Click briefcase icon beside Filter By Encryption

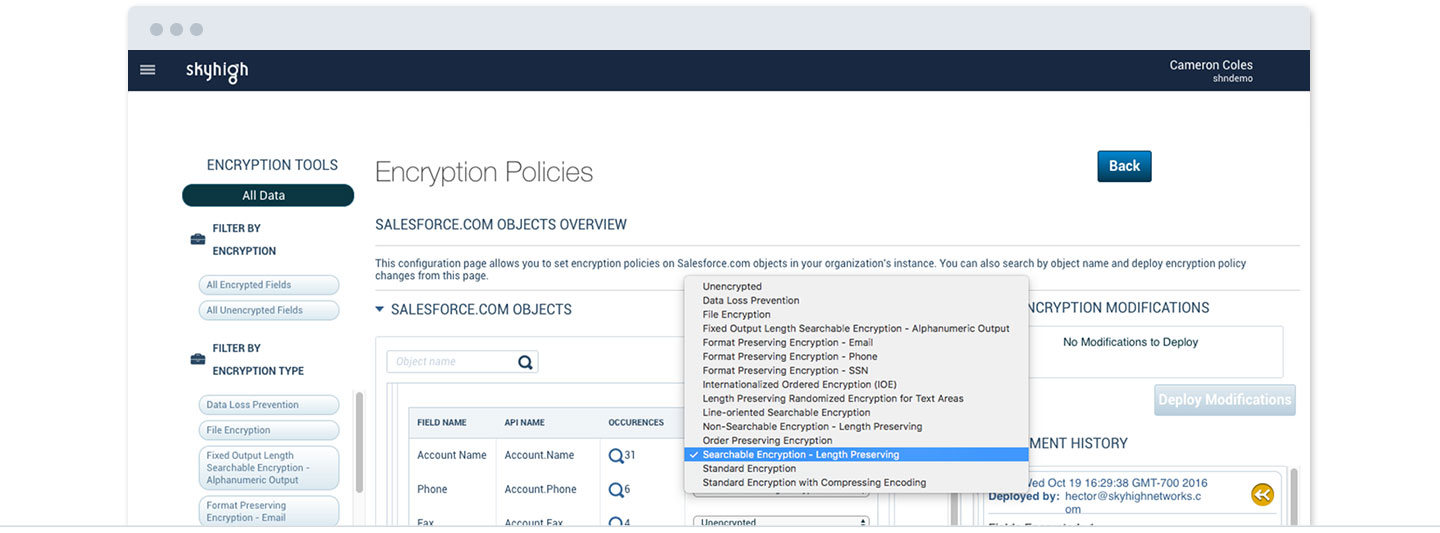click(x=198, y=240)
